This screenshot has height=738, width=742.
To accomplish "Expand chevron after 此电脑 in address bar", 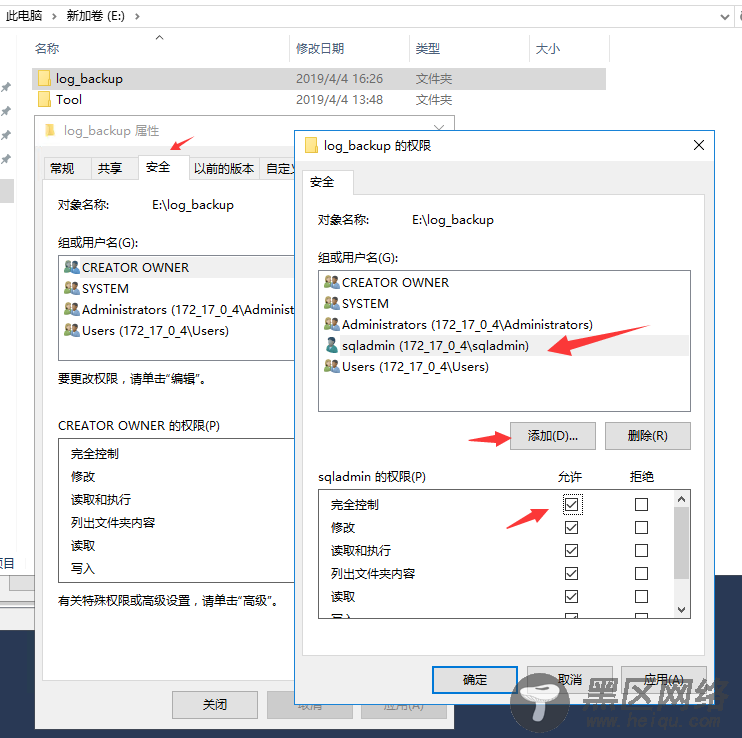I will [54, 17].
